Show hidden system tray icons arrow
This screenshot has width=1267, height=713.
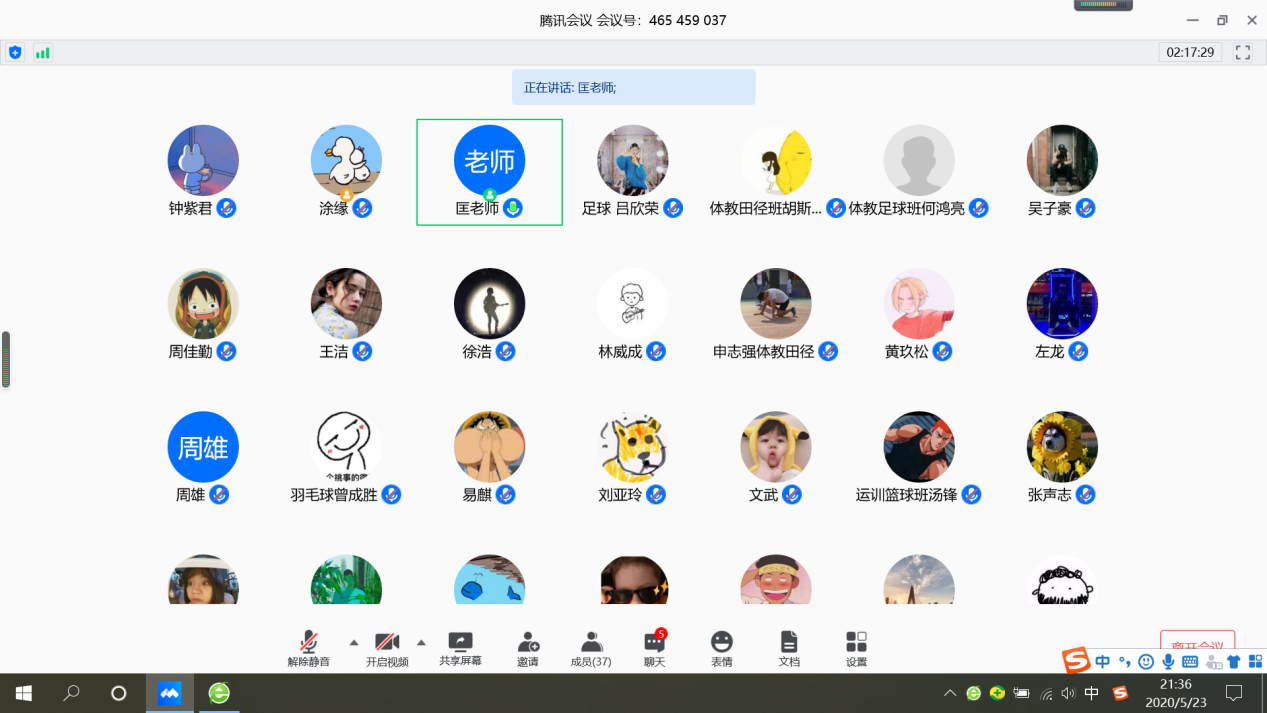950,693
